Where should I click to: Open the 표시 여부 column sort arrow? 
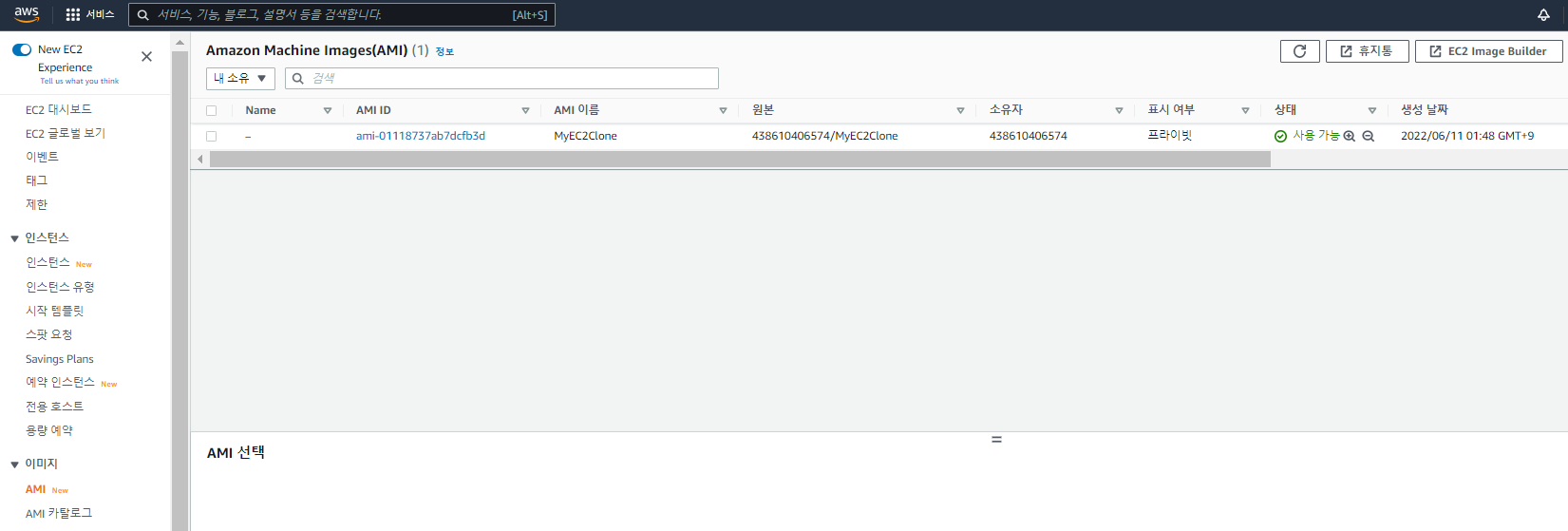point(1245,111)
